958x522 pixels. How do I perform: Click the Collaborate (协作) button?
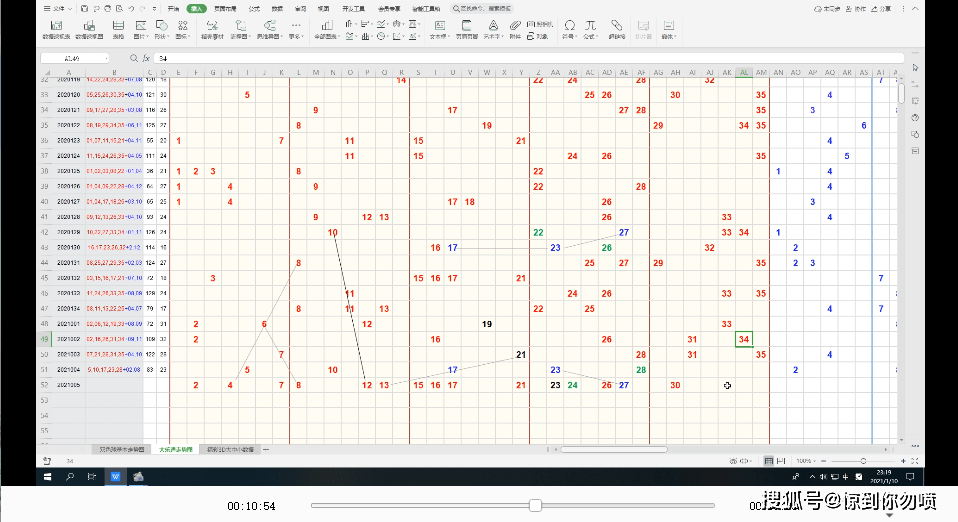(856, 9)
